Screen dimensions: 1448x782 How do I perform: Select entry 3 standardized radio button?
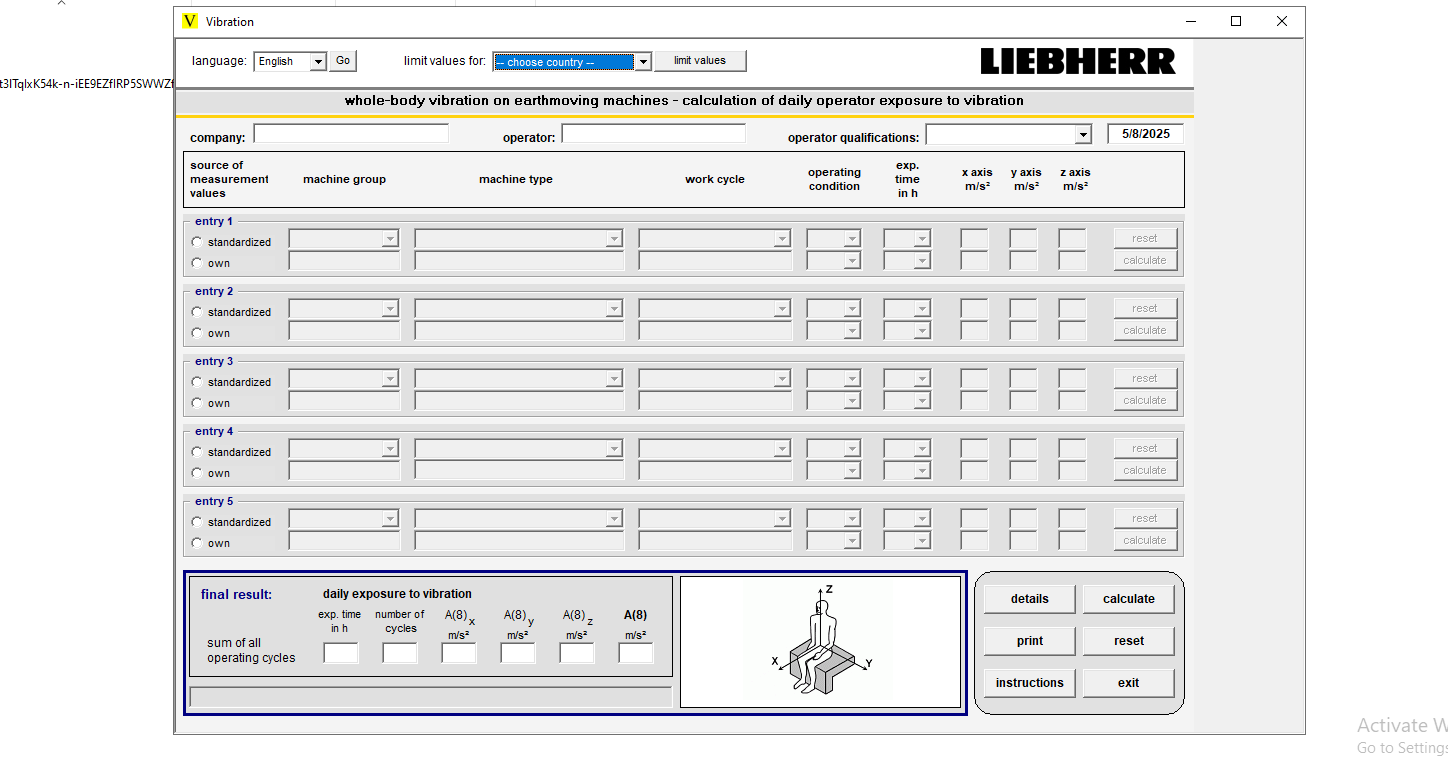coord(197,382)
